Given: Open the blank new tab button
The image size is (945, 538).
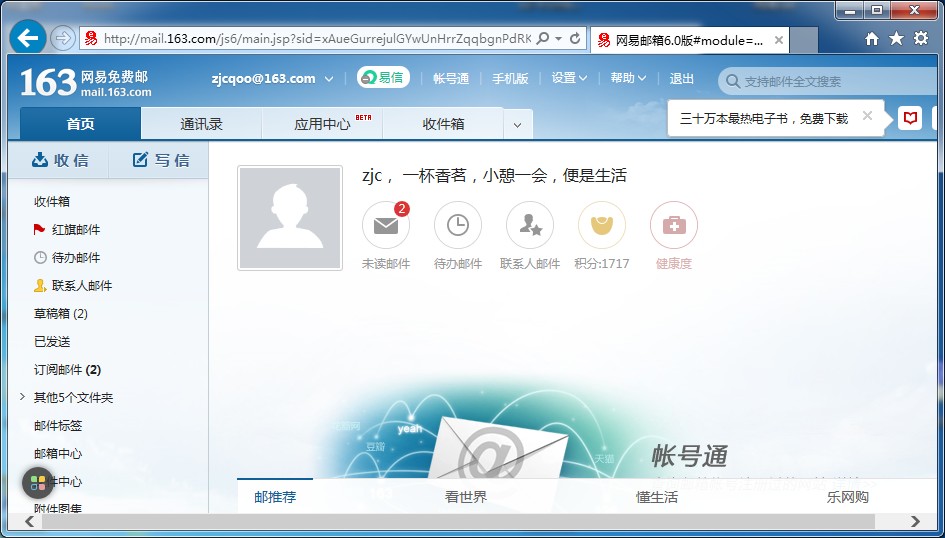Looking at the screenshot, I should [803, 40].
